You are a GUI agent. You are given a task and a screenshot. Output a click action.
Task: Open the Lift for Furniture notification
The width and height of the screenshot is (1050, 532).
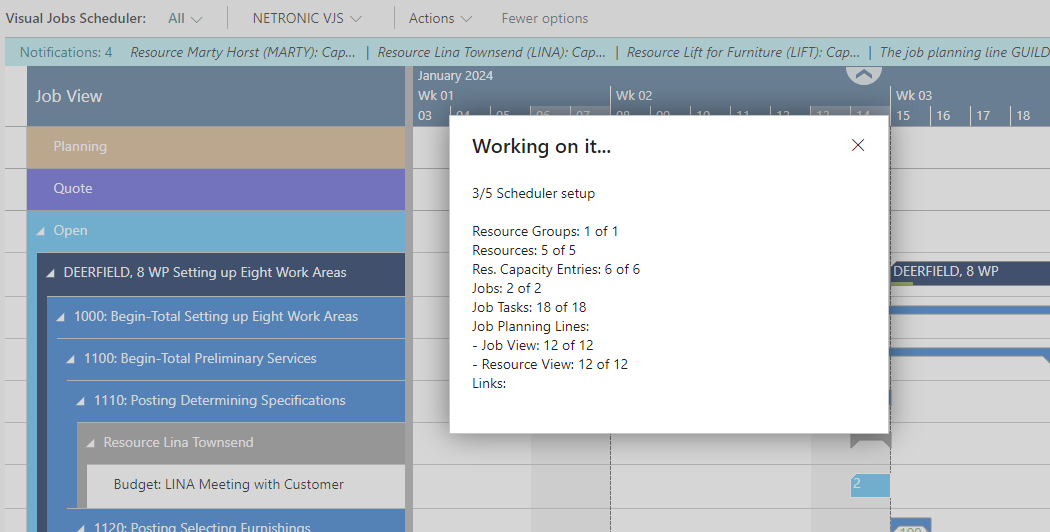pyautogui.click(x=743, y=52)
